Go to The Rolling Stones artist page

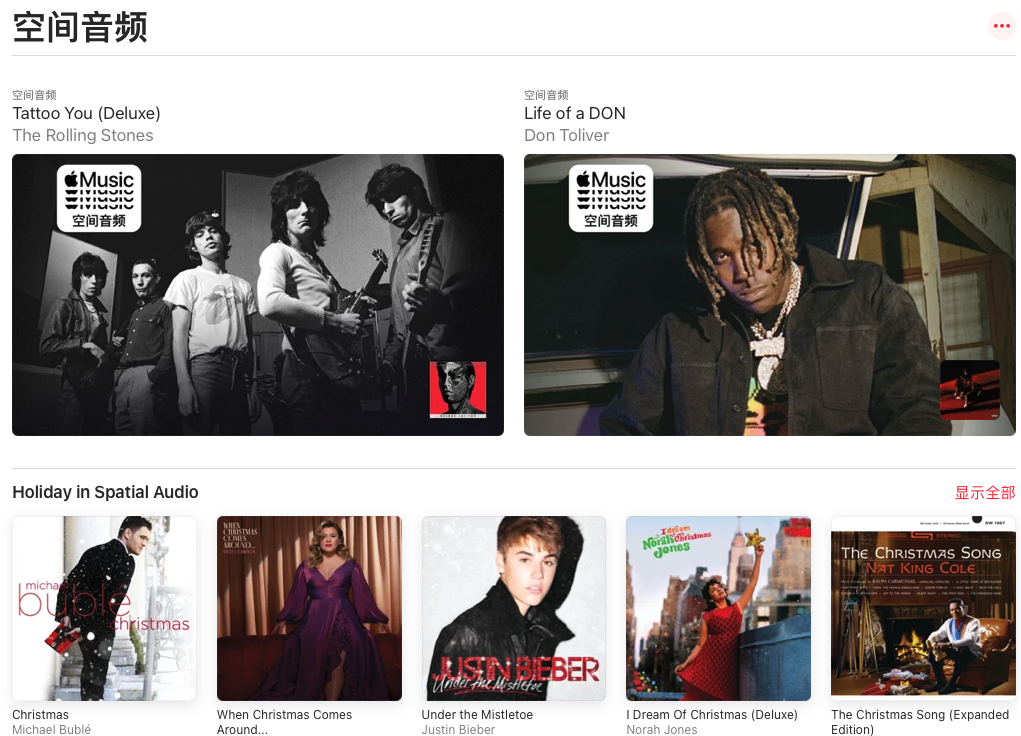83,135
